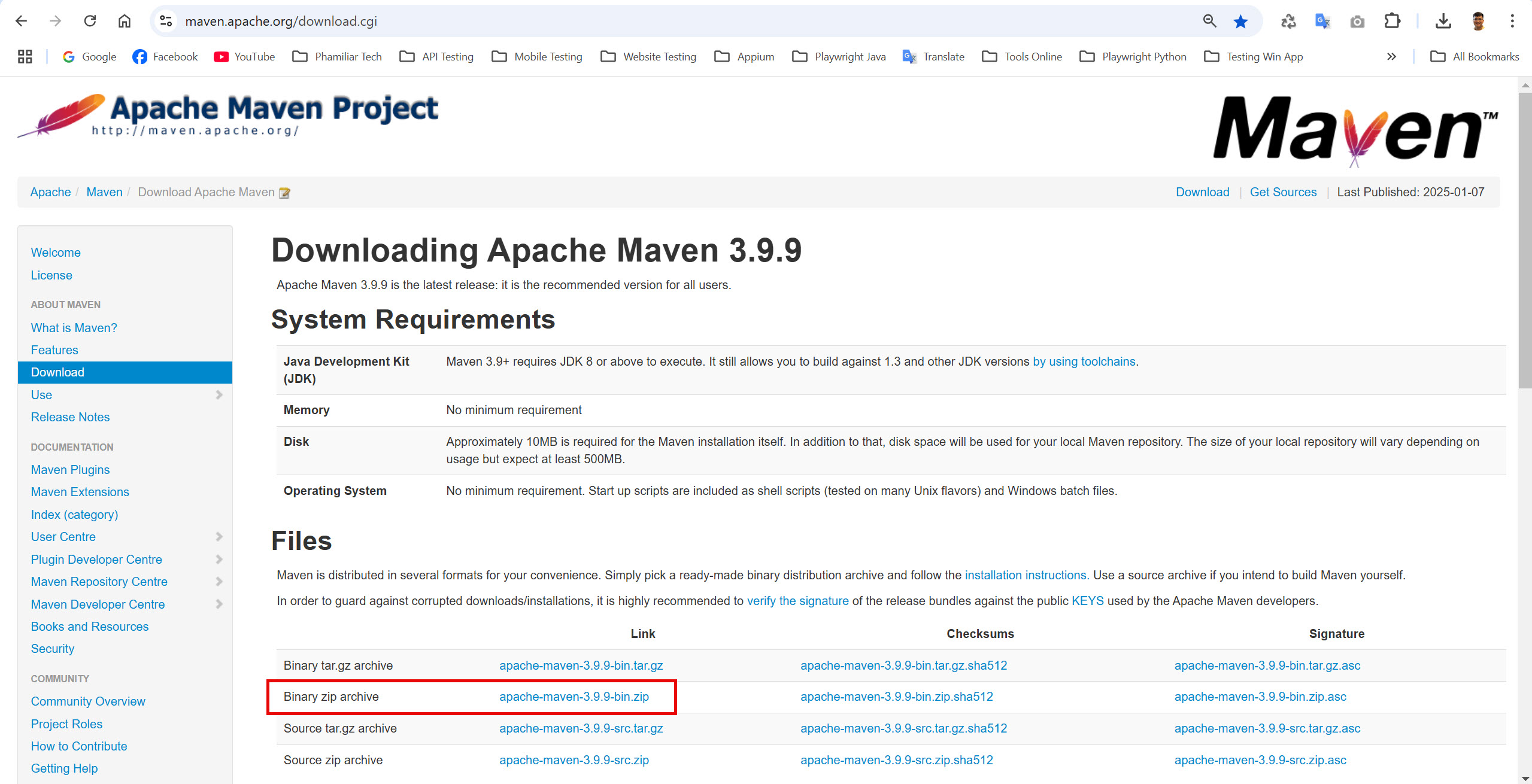Click the user profile avatar
The height and width of the screenshot is (784, 1532).
point(1478,22)
